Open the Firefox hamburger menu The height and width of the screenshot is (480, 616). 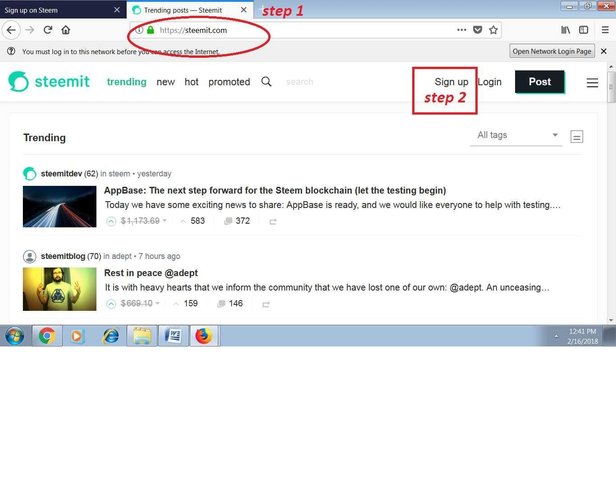[x=605, y=30]
